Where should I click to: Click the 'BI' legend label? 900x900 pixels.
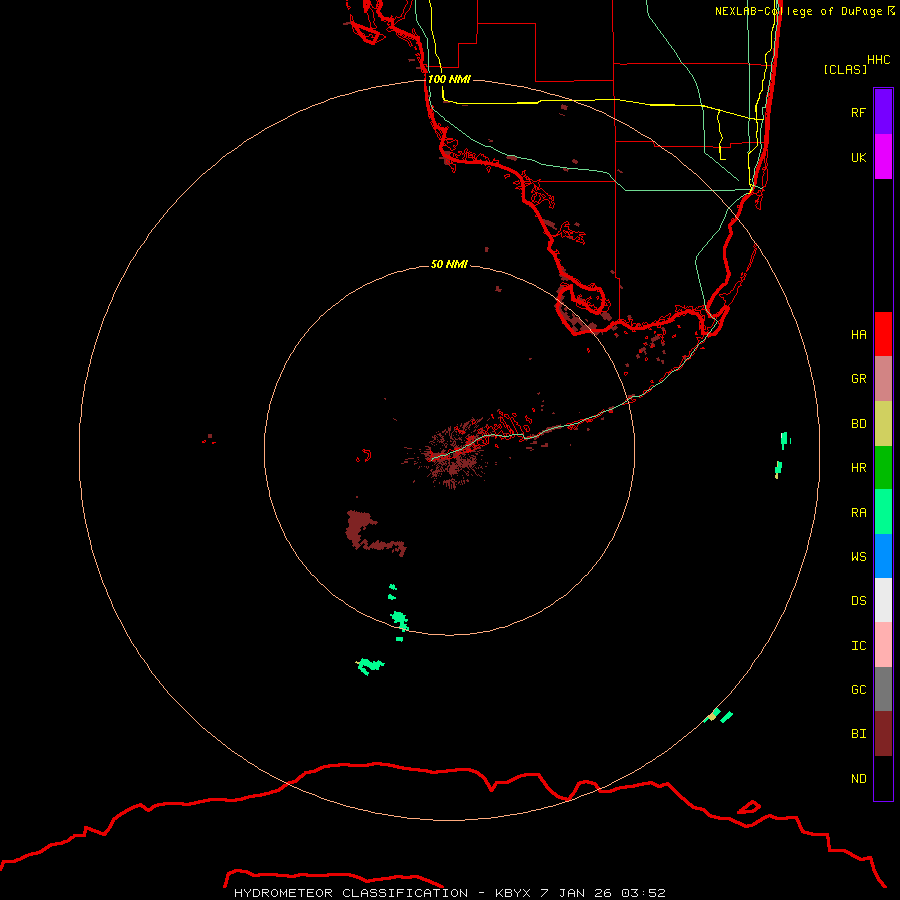pos(858,734)
